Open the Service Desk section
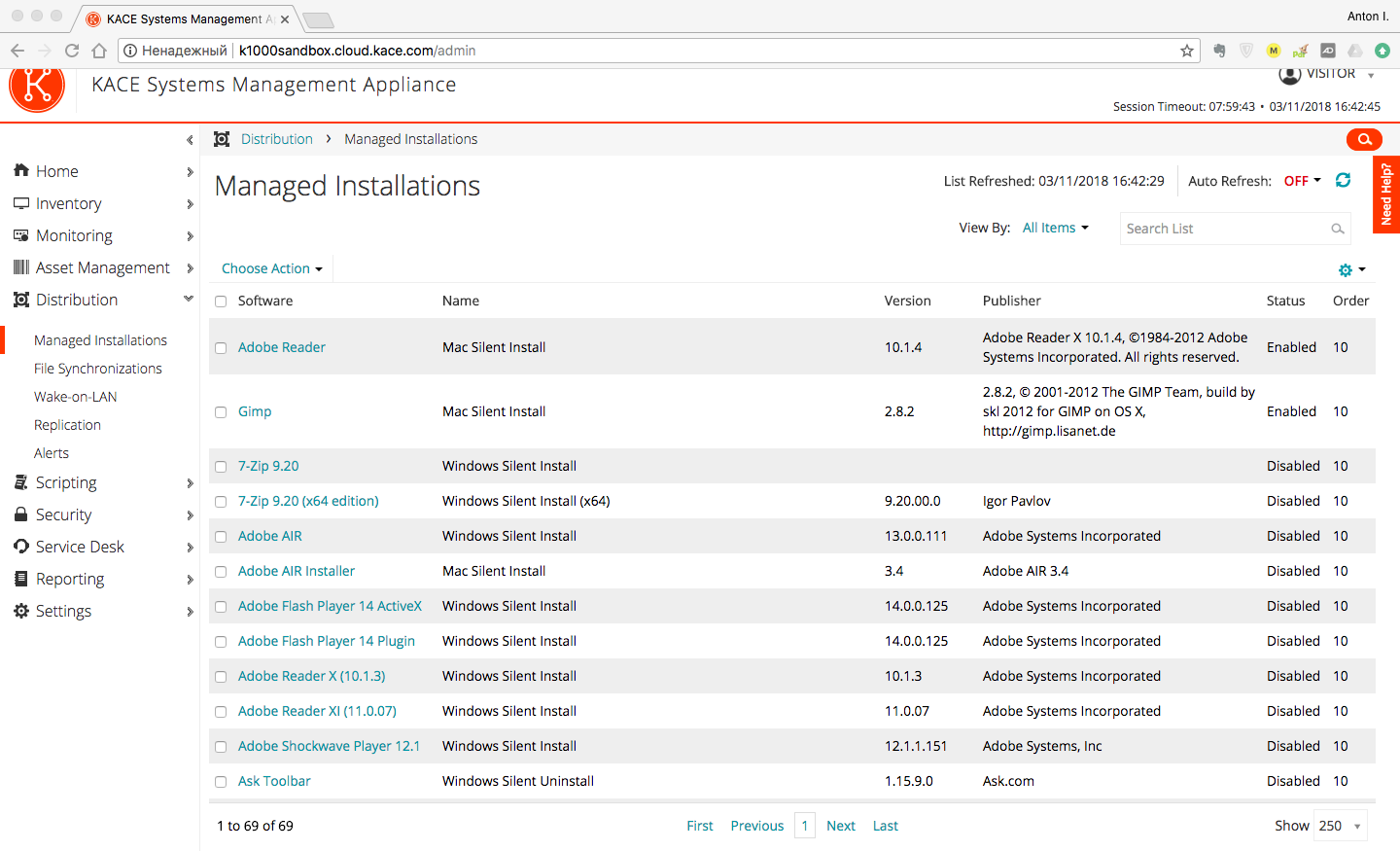The image size is (1400, 851). (x=80, y=547)
